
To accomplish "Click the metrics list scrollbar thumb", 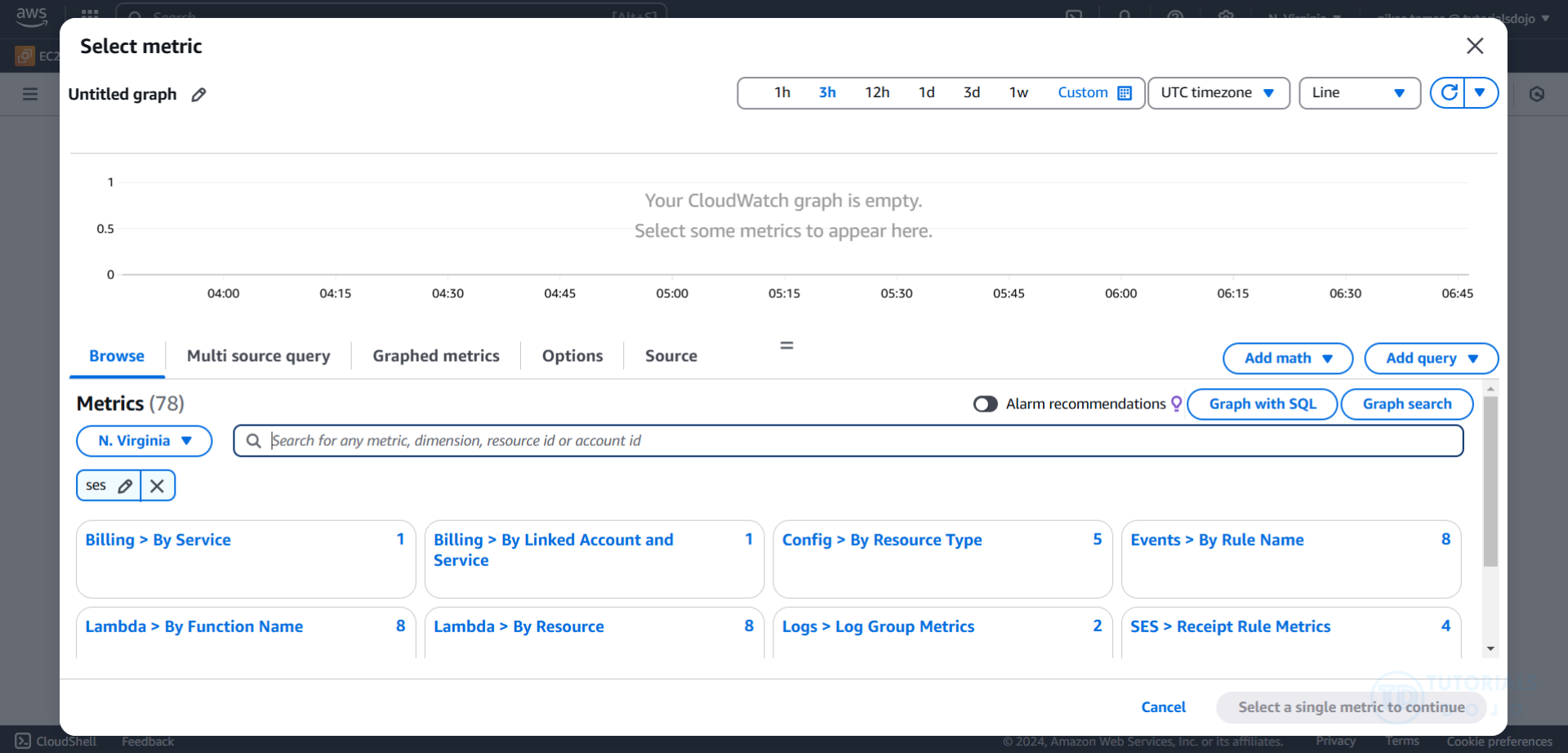I will pyautogui.click(x=1490, y=482).
